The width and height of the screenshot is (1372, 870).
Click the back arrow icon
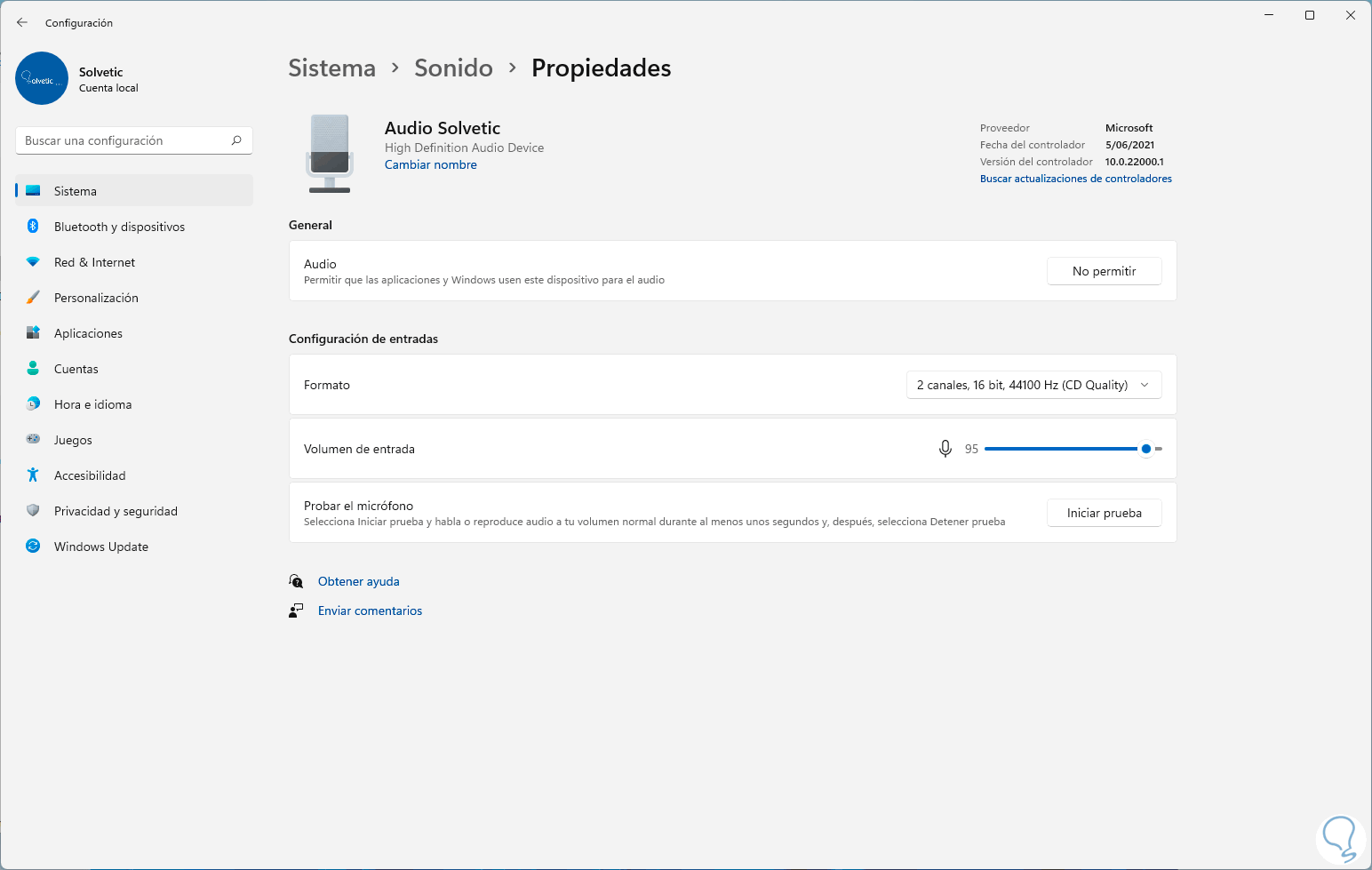(x=22, y=22)
